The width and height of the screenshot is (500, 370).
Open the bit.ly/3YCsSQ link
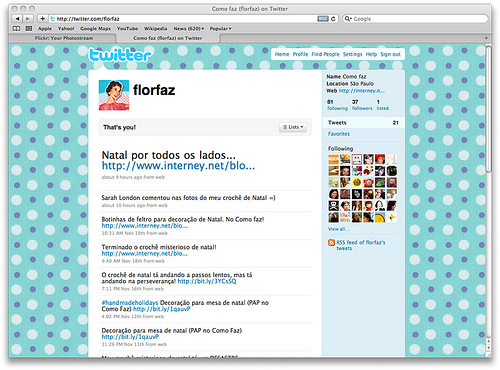click(207, 281)
